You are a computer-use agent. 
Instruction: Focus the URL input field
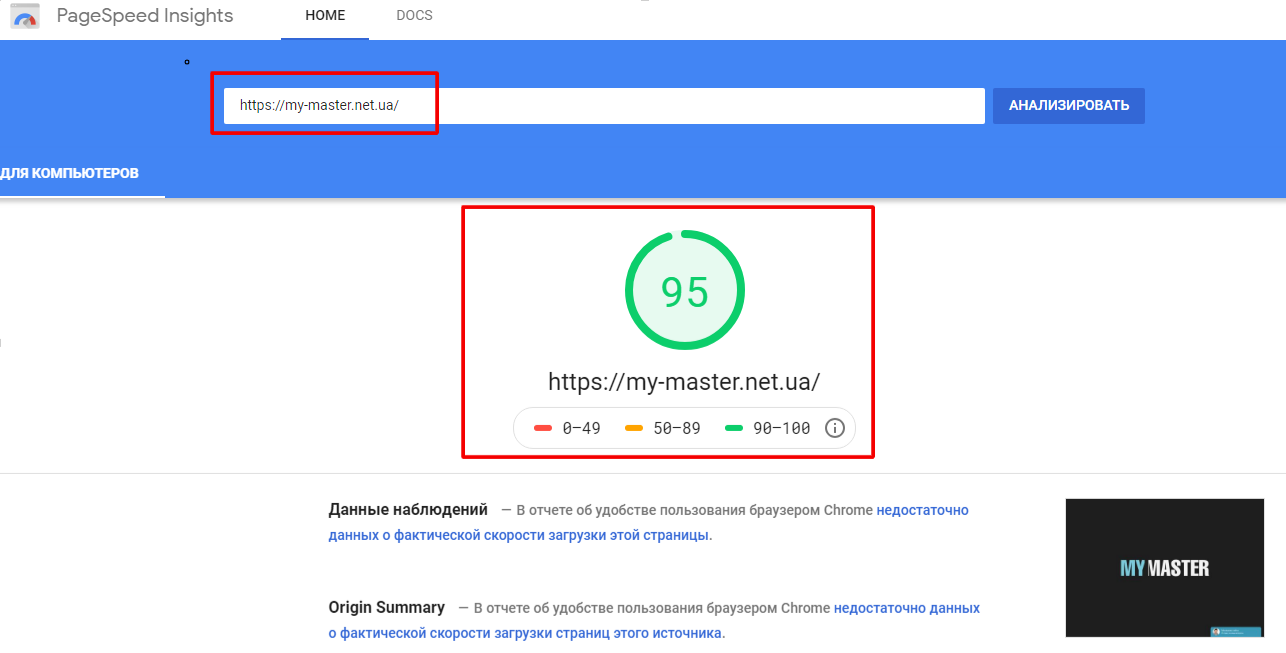click(604, 106)
